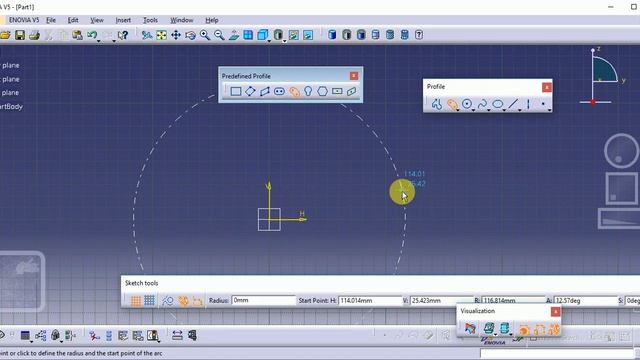Screen dimensions: 640x360
Task: Select the Hexagon tool
Action: [322, 91]
